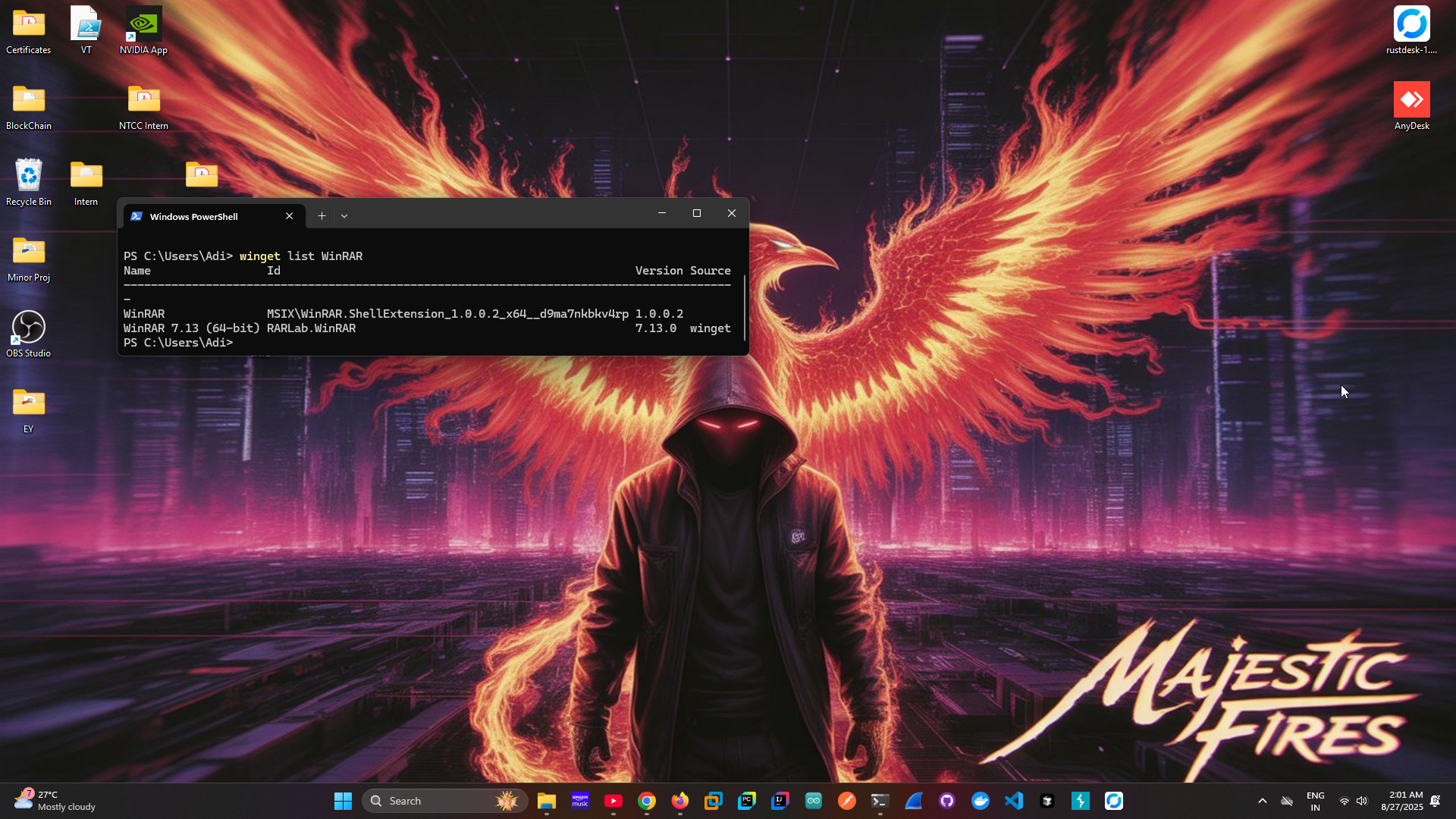Viewport: 1456px width, 819px height.
Task: Open the BlockChain desktop folder
Action: (x=29, y=107)
